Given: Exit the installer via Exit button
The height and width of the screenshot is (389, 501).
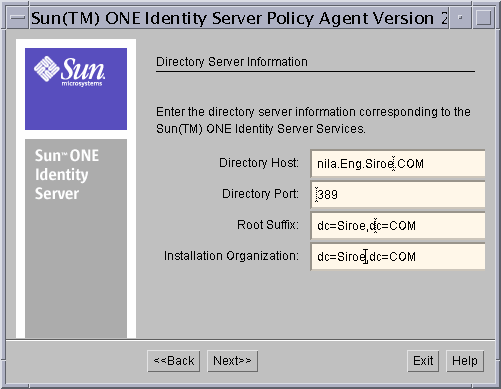Looking at the screenshot, I should [x=423, y=361].
